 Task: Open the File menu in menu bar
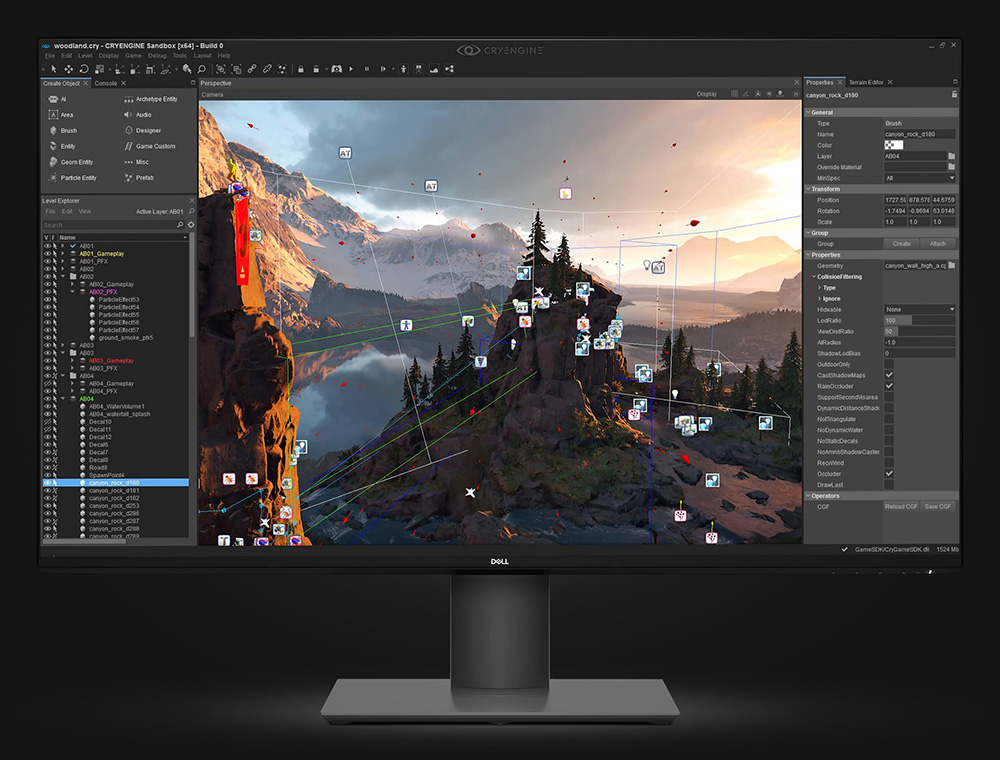[x=50, y=56]
